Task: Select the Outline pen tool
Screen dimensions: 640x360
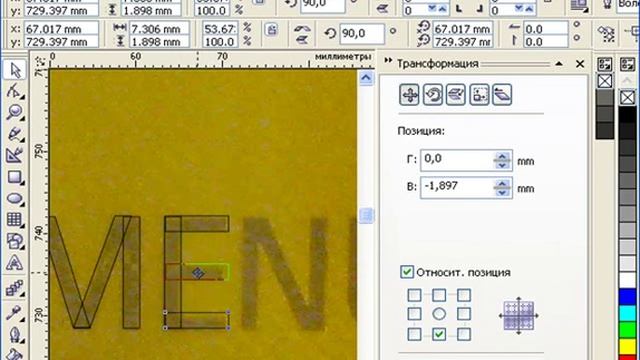Action: pyautogui.click(x=15, y=335)
